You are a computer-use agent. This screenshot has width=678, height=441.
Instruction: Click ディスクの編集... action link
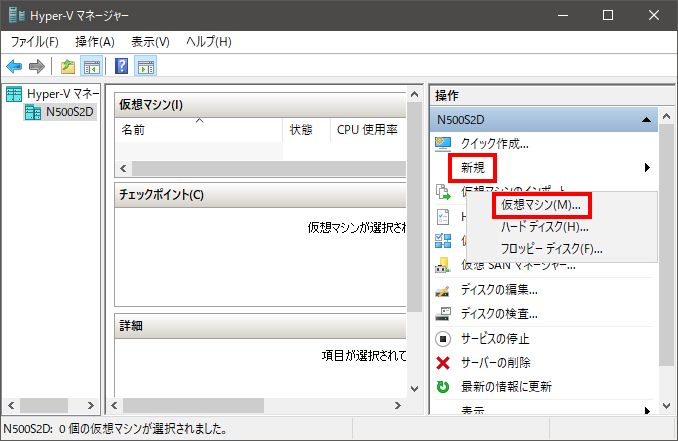pyautogui.click(x=499, y=290)
